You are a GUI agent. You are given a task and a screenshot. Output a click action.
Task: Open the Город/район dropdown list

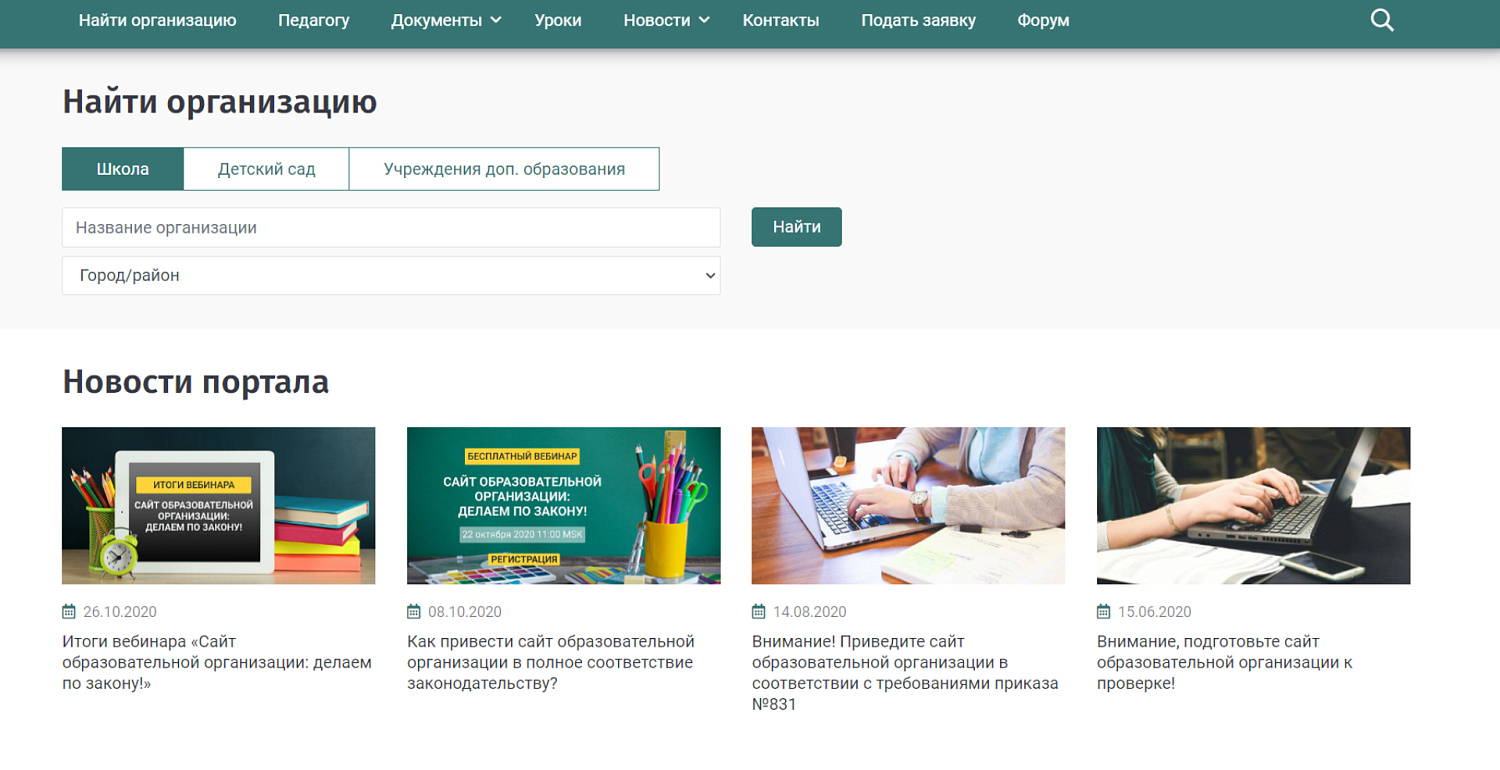(391, 276)
